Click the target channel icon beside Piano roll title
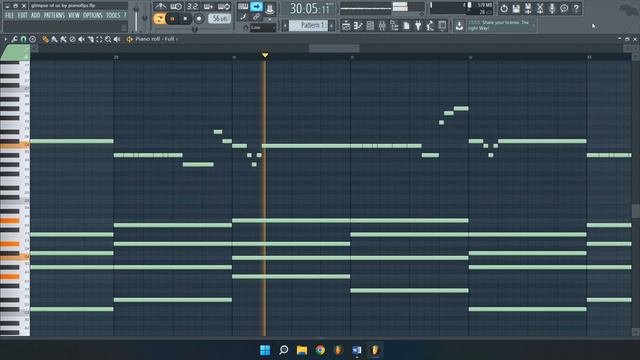Viewport: 640px width, 360px height. coord(129,39)
